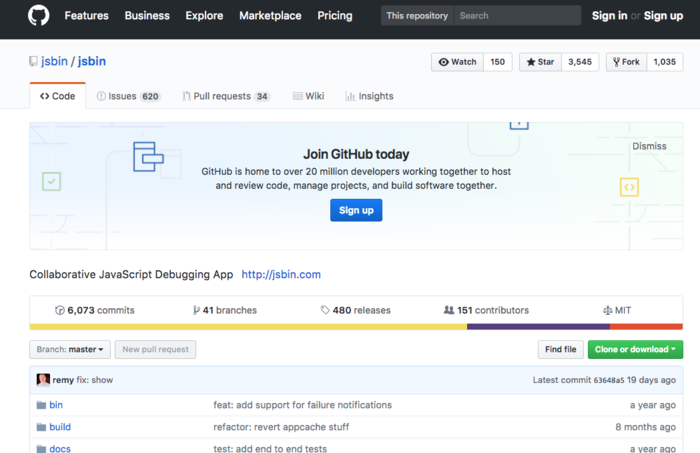Click remy's avatar thumbnail
Image resolution: width=700 pixels, height=453 pixels.
tap(43, 380)
